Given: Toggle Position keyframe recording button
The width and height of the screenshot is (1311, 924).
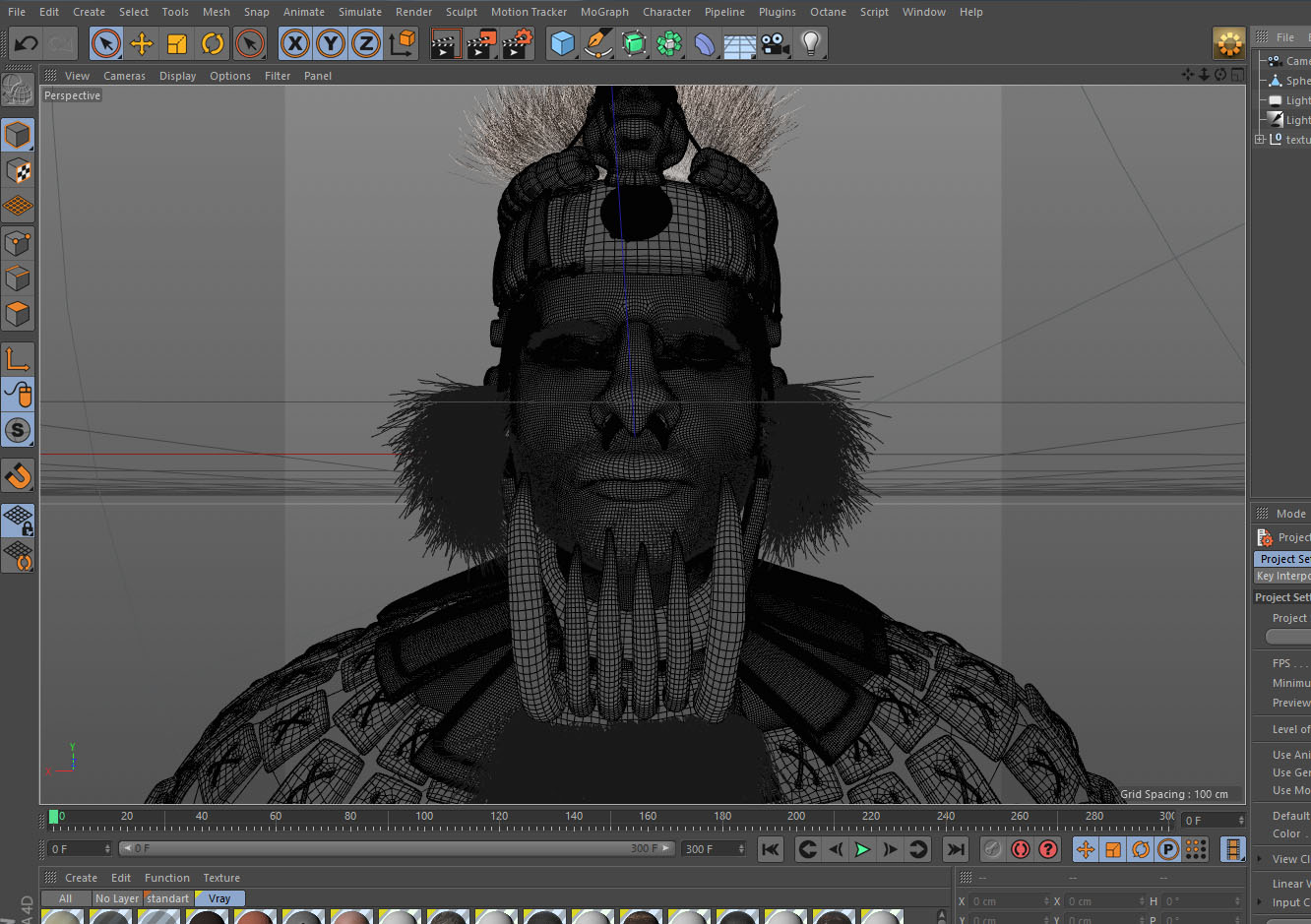Looking at the screenshot, I should point(1086,849).
